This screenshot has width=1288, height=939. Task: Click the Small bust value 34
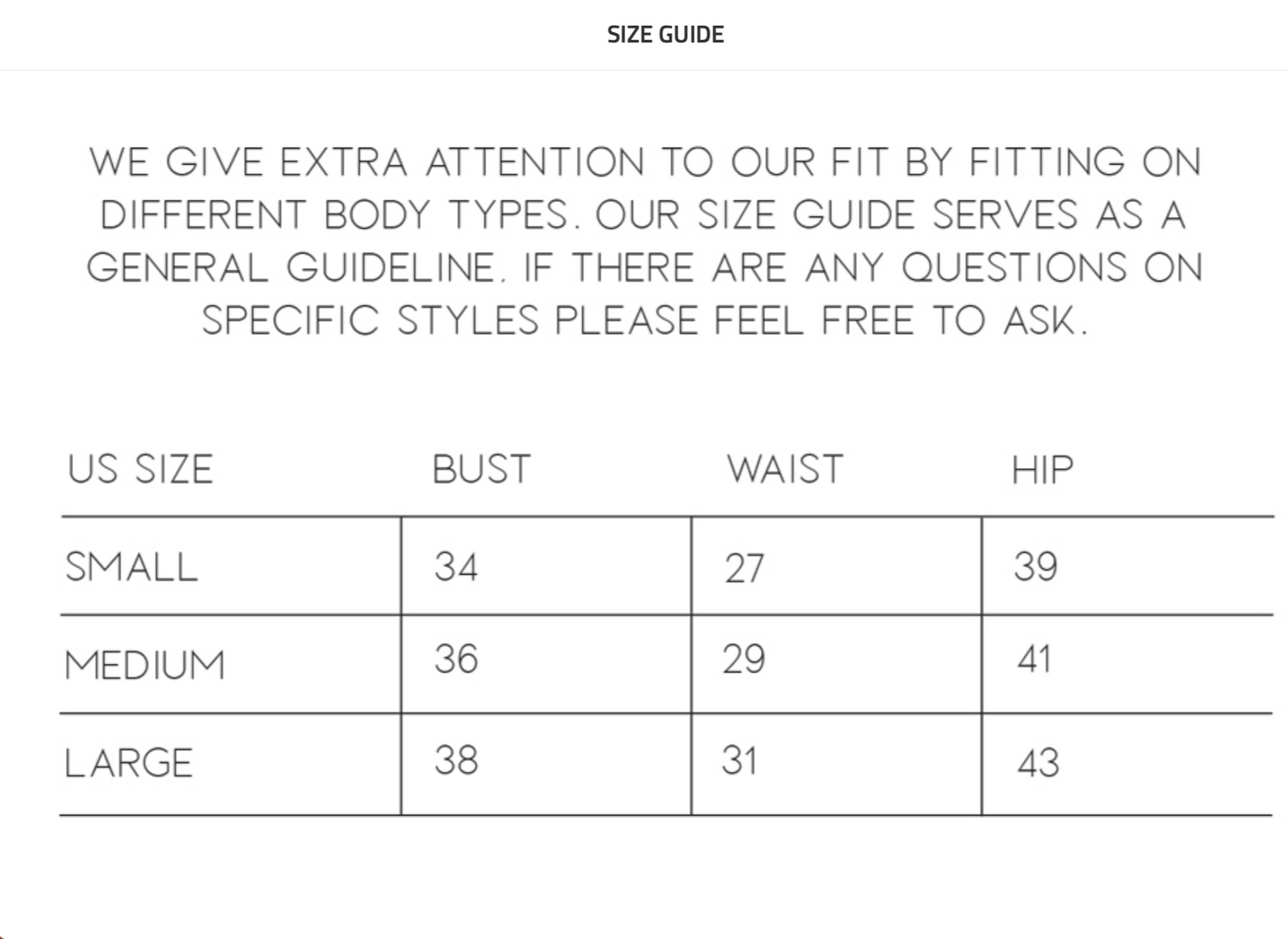pos(456,567)
